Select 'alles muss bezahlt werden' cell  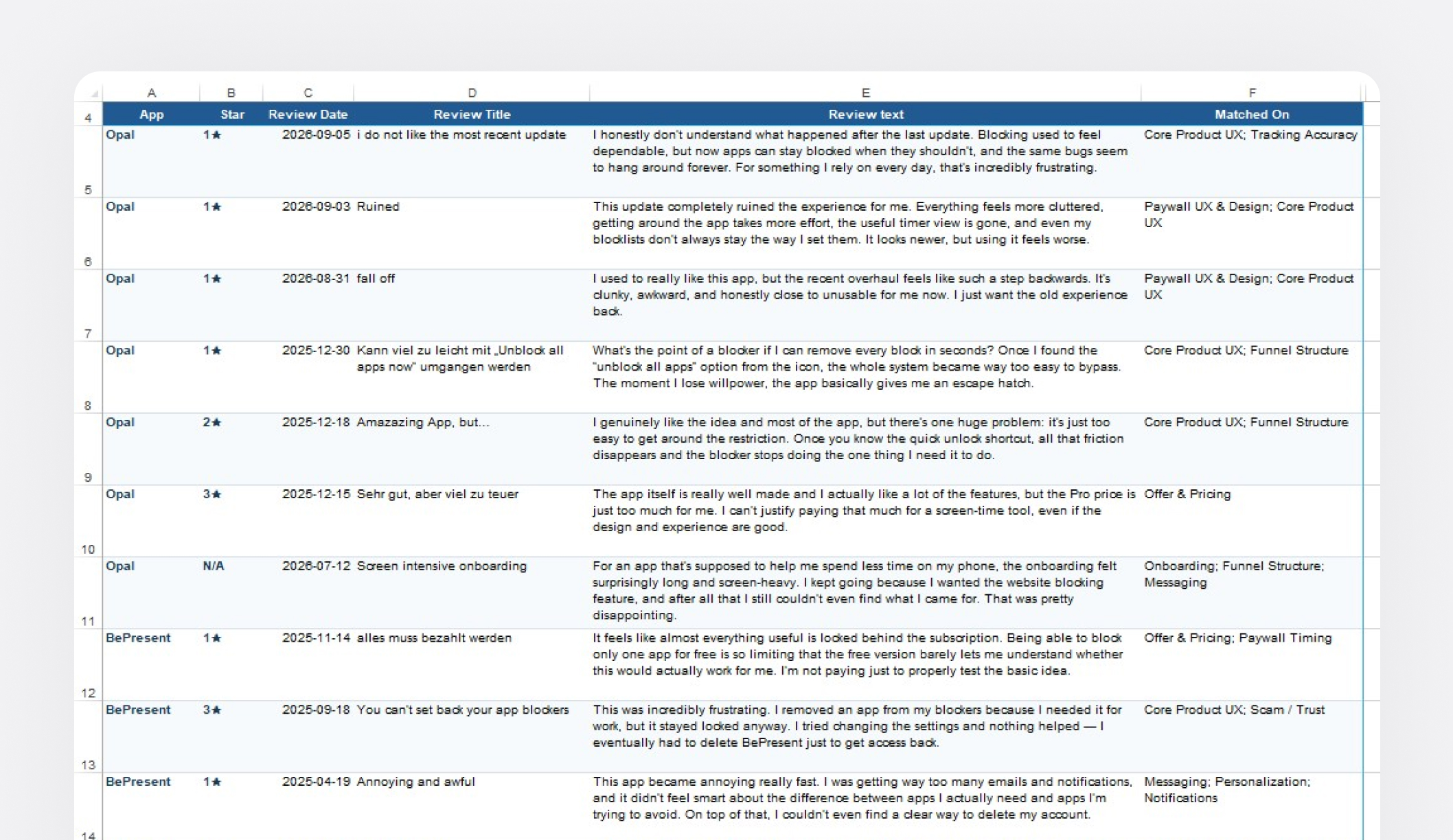[x=472, y=665]
